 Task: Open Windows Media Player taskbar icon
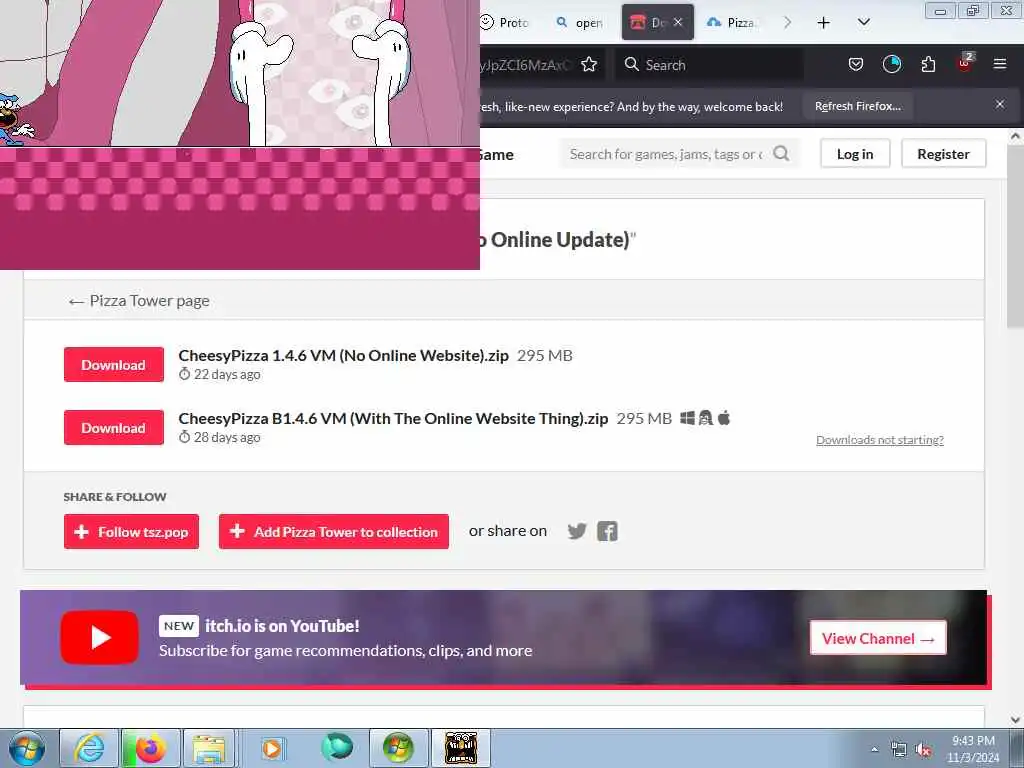[x=272, y=748]
